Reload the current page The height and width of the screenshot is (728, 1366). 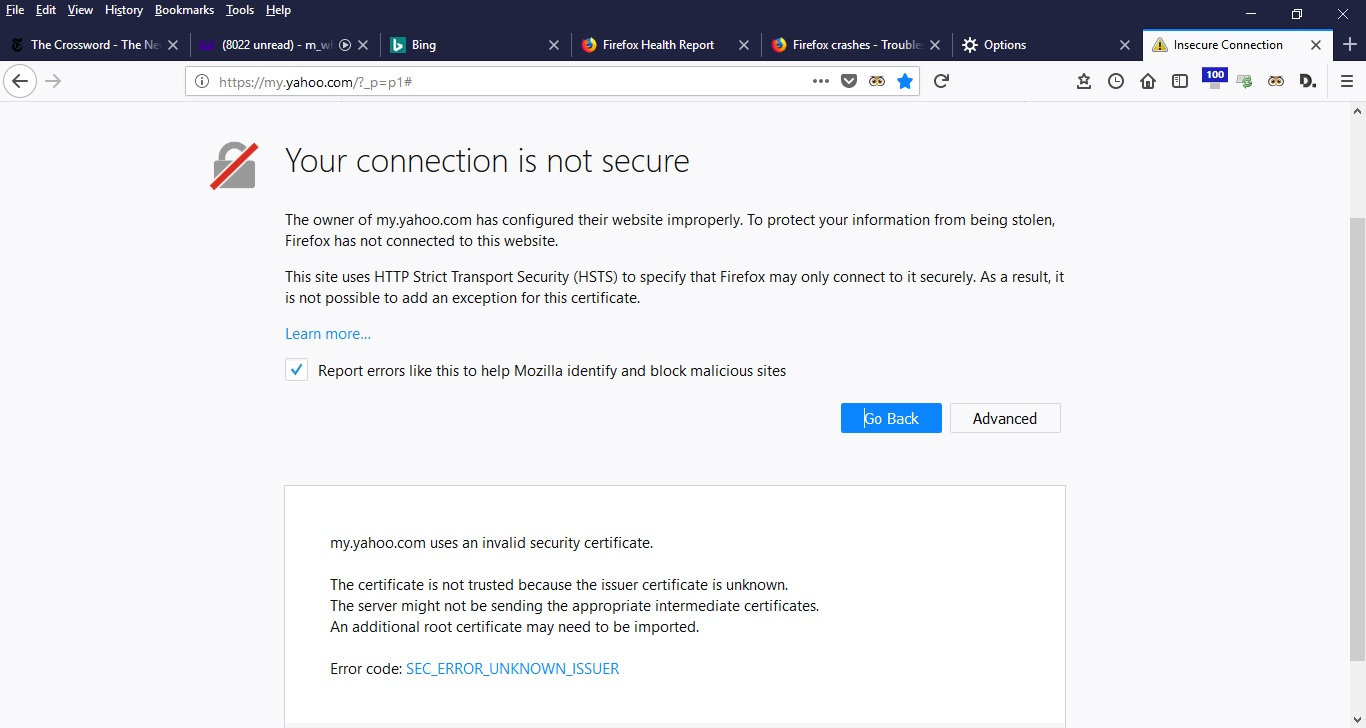(x=941, y=81)
